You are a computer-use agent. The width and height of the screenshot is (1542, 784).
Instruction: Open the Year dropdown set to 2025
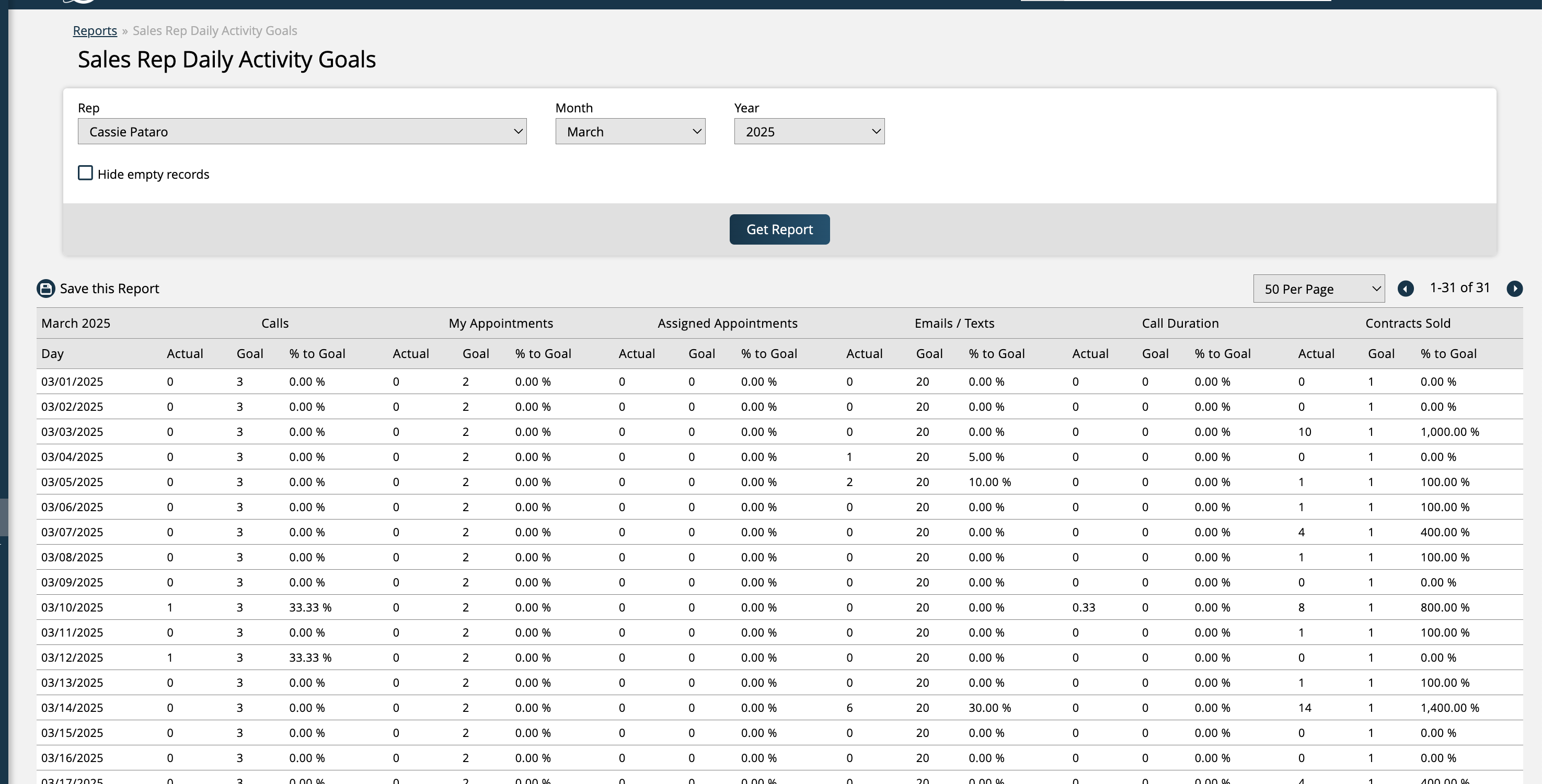tap(809, 132)
